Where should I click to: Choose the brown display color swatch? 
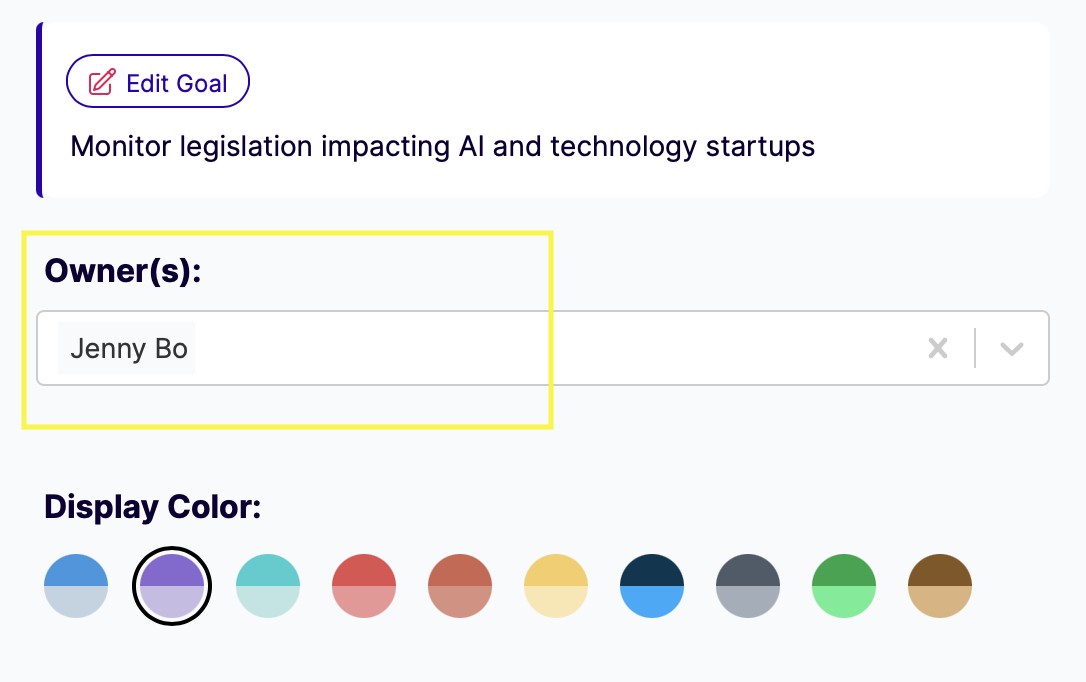(x=940, y=586)
